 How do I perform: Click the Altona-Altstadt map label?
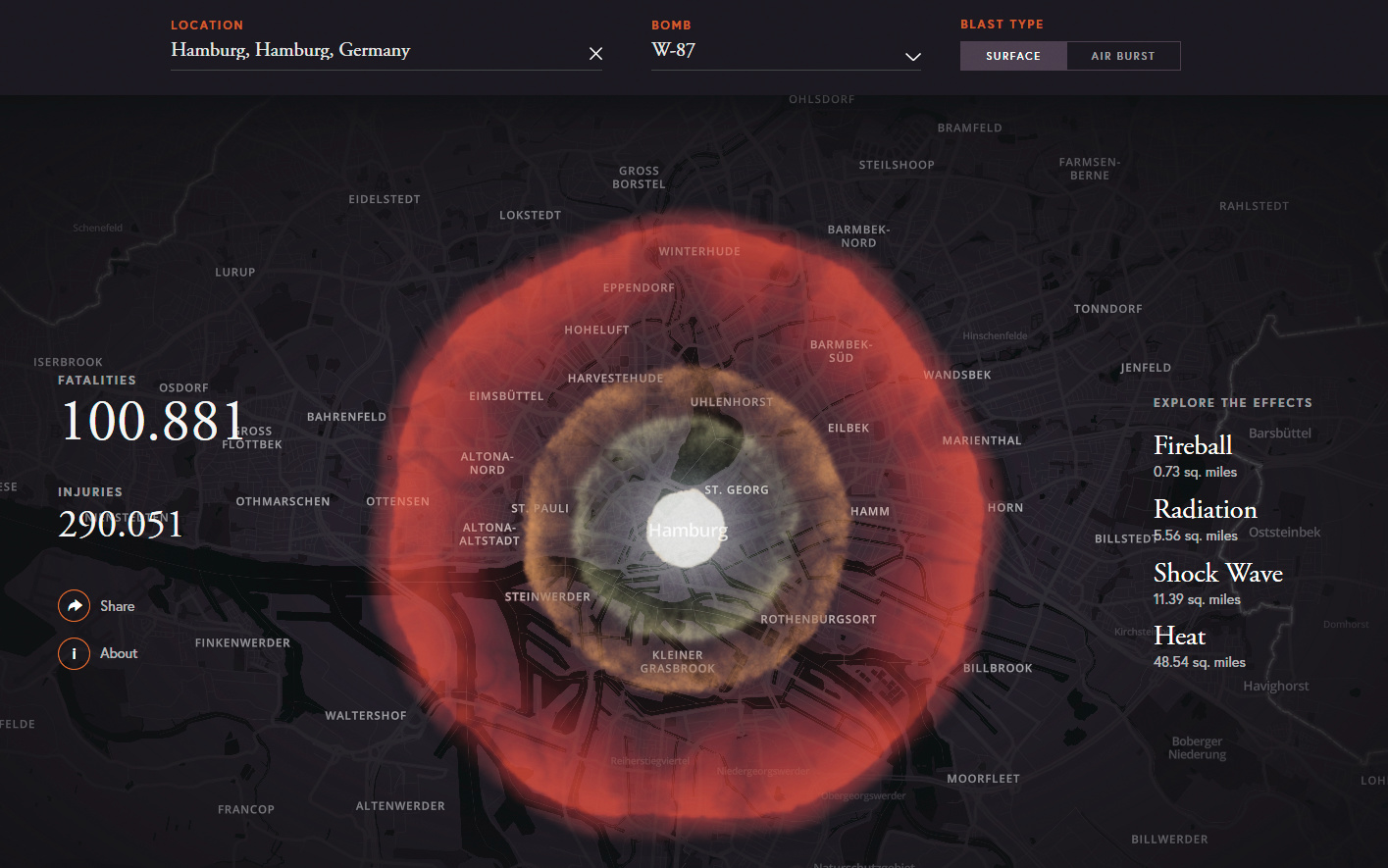(490, 535)
